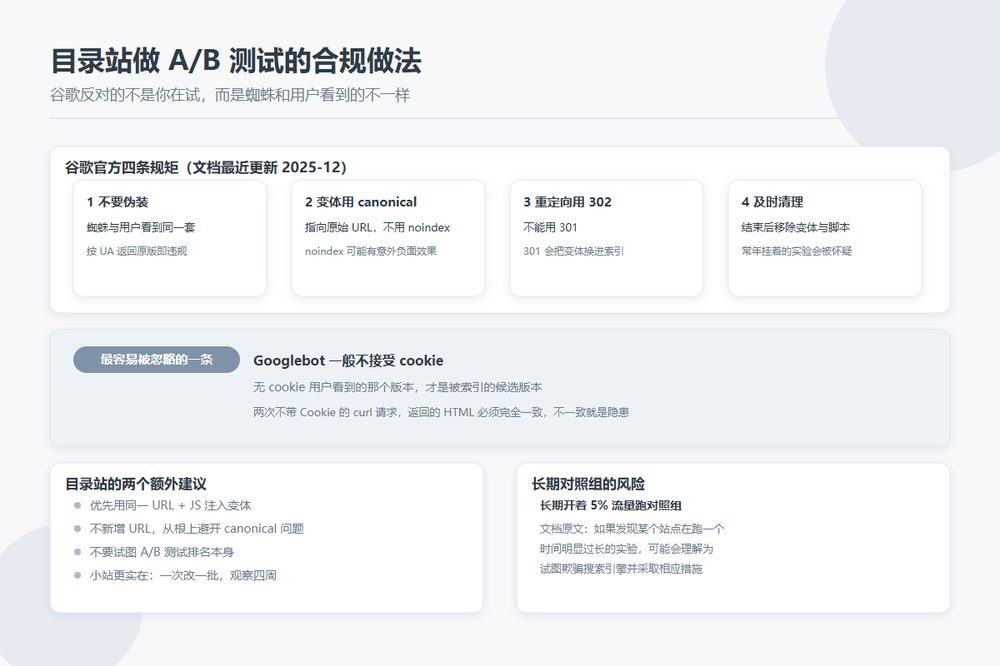Click text 两次不带 Cookie 的 curl 请求

pyautogui.click(x=325, y=412)
